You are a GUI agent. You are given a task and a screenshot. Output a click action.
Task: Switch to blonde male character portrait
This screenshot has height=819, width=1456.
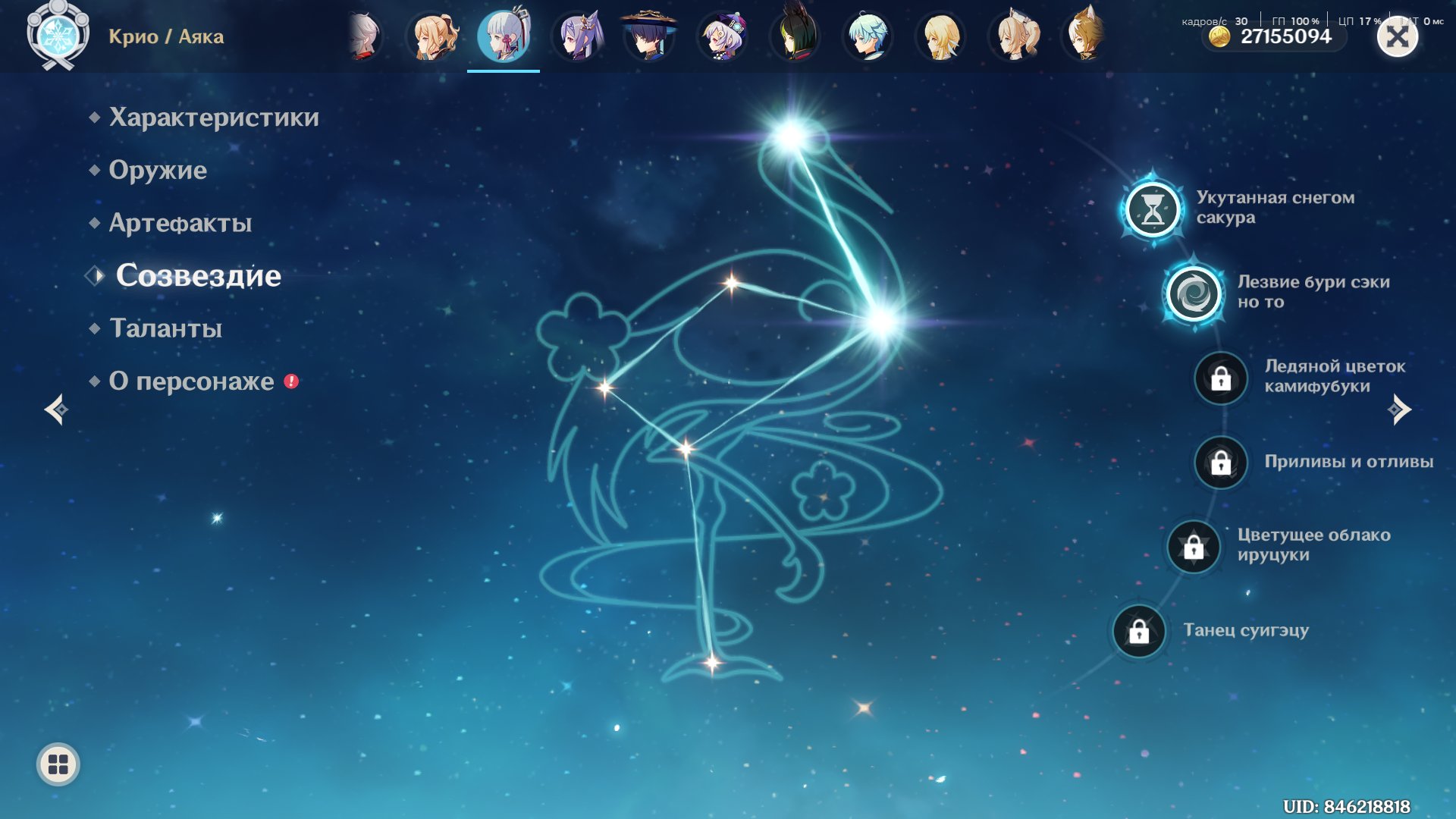click(941, 36)
